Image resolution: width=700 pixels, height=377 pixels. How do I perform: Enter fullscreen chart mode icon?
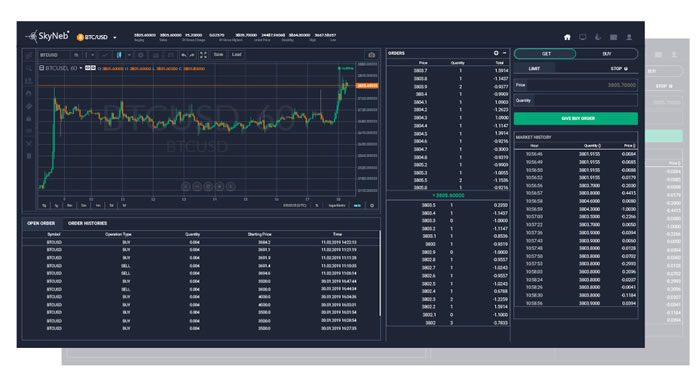coord(203,55)
